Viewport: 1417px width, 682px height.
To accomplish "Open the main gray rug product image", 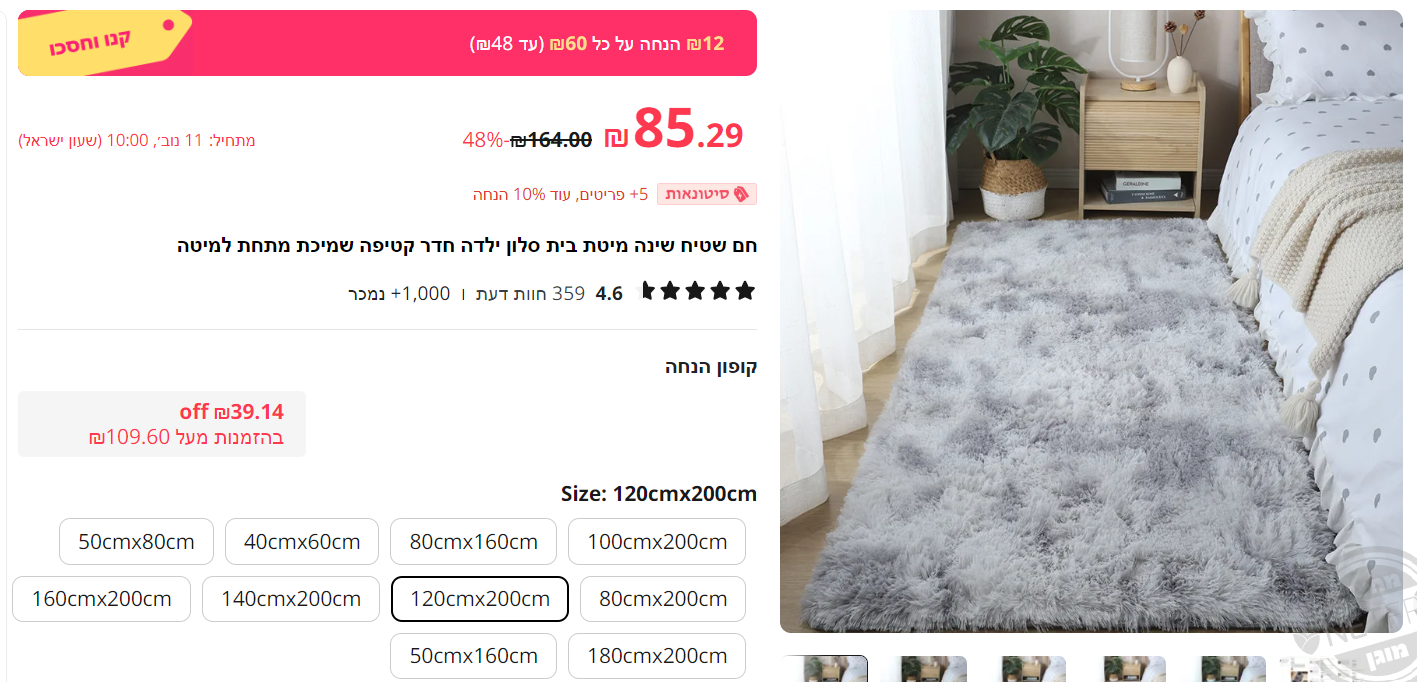I will pyautogui.click(x=1091, y=321).
